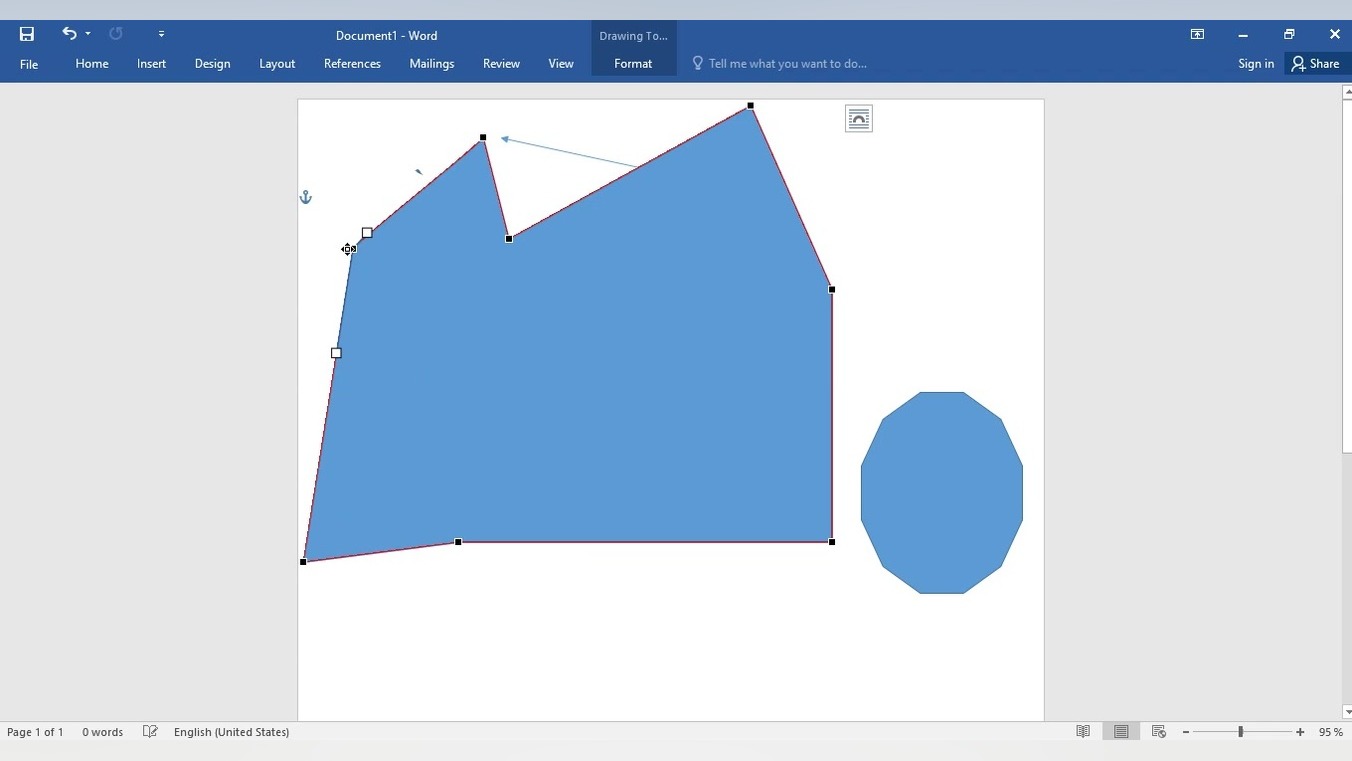The image size is (1352, 761).
Task: Switch to the Home tab
Action: coord(92,64)
